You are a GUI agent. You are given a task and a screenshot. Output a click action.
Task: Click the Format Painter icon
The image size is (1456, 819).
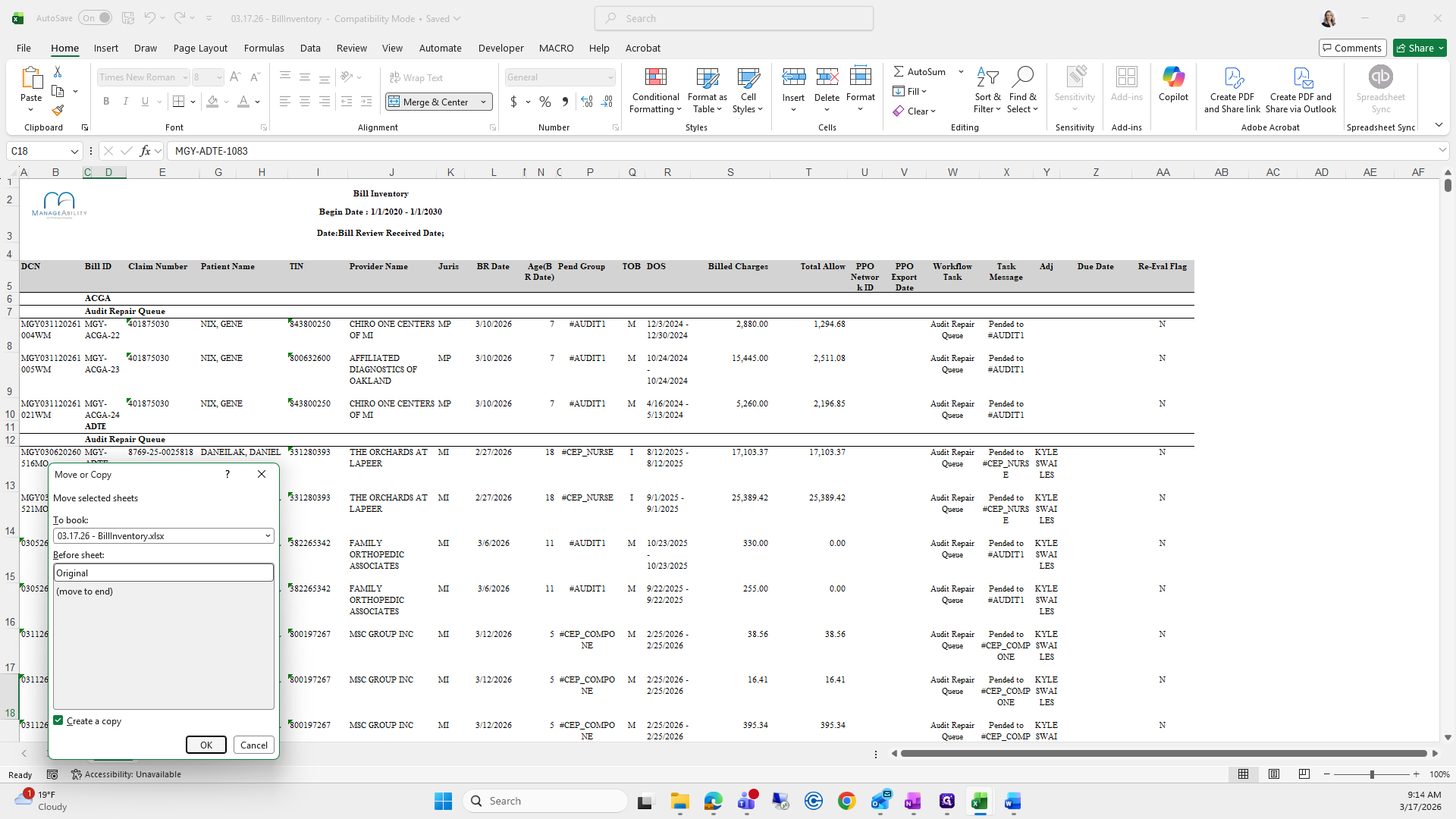click(x=58, y=111)
